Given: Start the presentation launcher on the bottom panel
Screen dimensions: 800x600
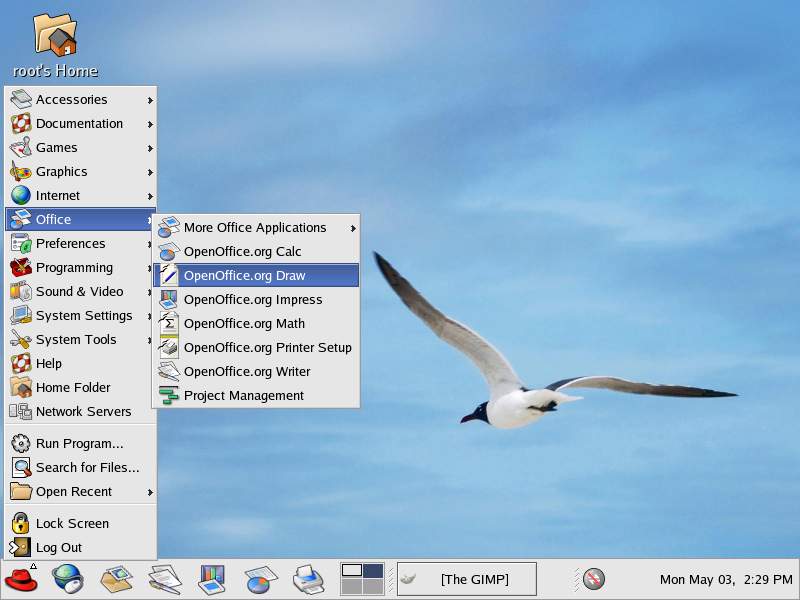Looking at the screenshot, I should pyautogui.click(x=212, y=580).
